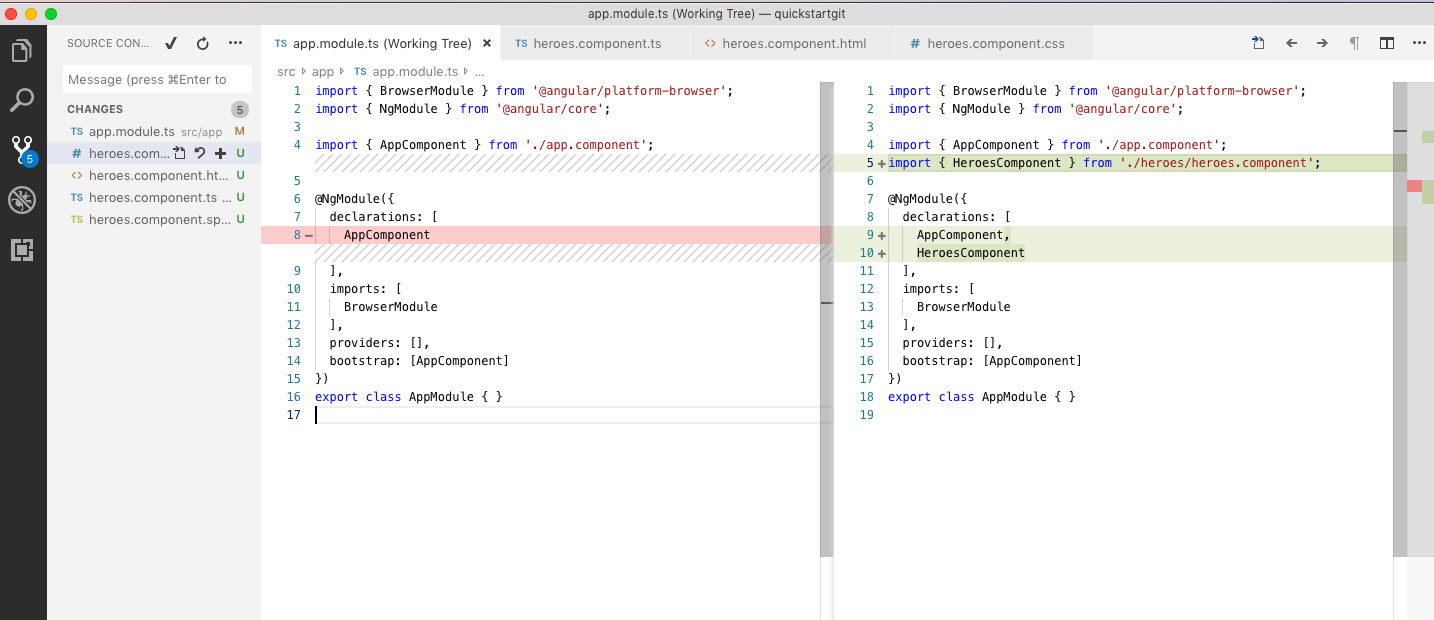The height and width of the screenshot is (620, 1434).
Task: Commit changes with the checkmark icon
Action: pos(171,43)
